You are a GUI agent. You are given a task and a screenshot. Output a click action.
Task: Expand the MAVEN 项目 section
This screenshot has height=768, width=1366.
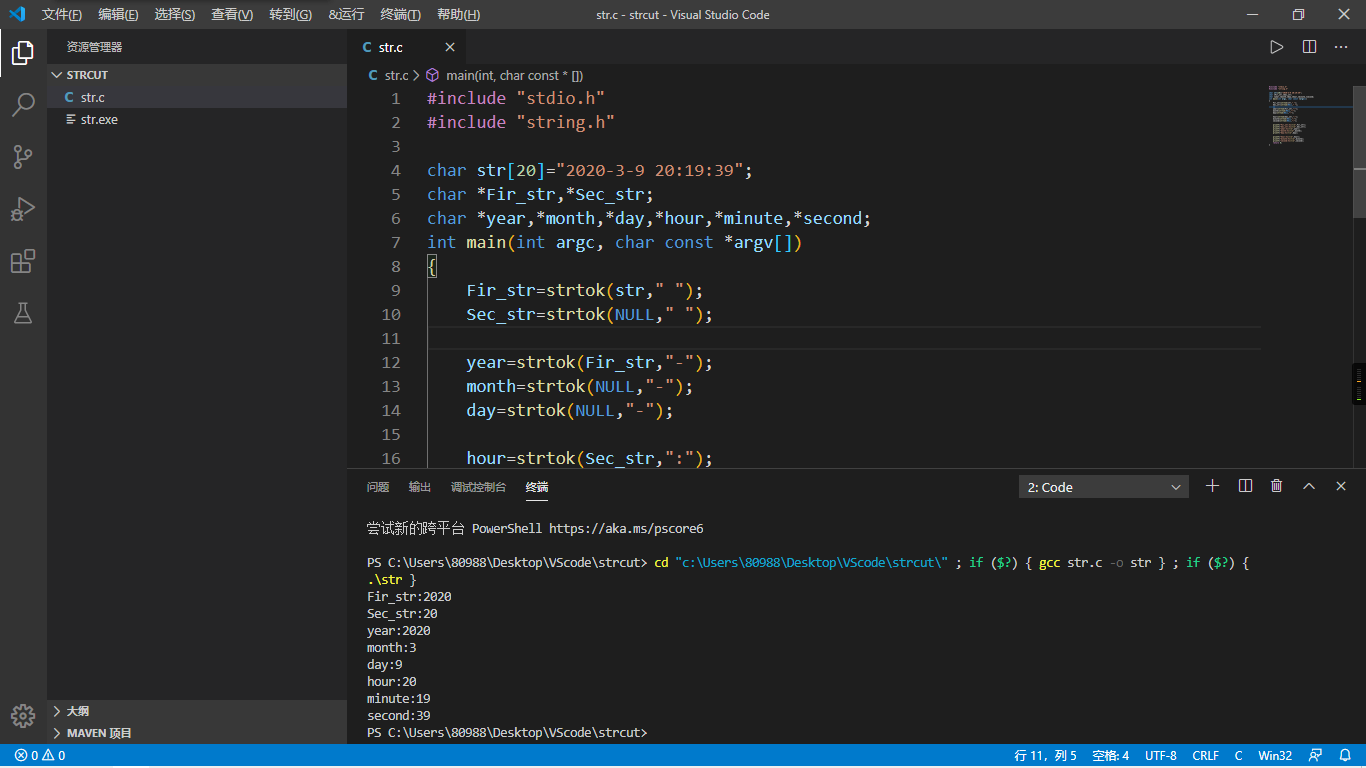197,733
